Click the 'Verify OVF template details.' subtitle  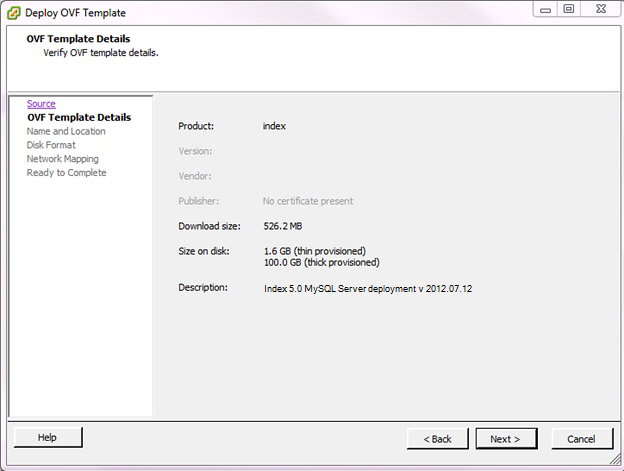point(101,53)
